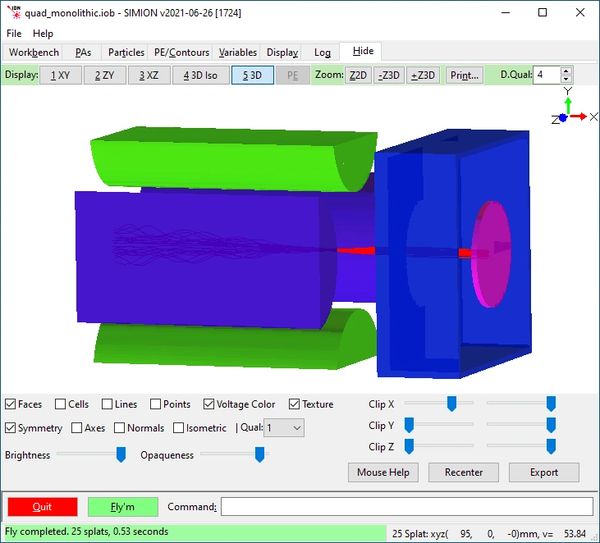The width and height of the screenshot is (600, 543).
Task: Open the Variables tab
Action: (x=238, y=52)
